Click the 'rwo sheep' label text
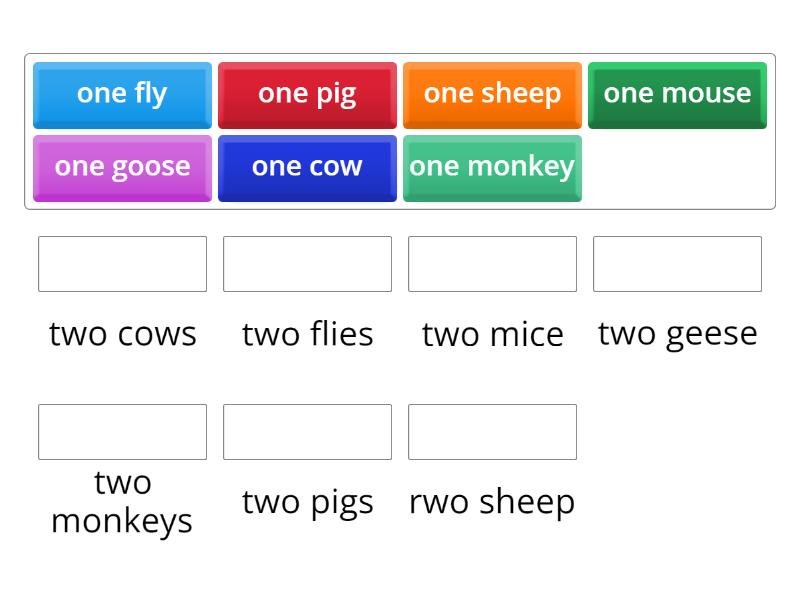The height and width of the screenshot is (600, 800). 492,501
